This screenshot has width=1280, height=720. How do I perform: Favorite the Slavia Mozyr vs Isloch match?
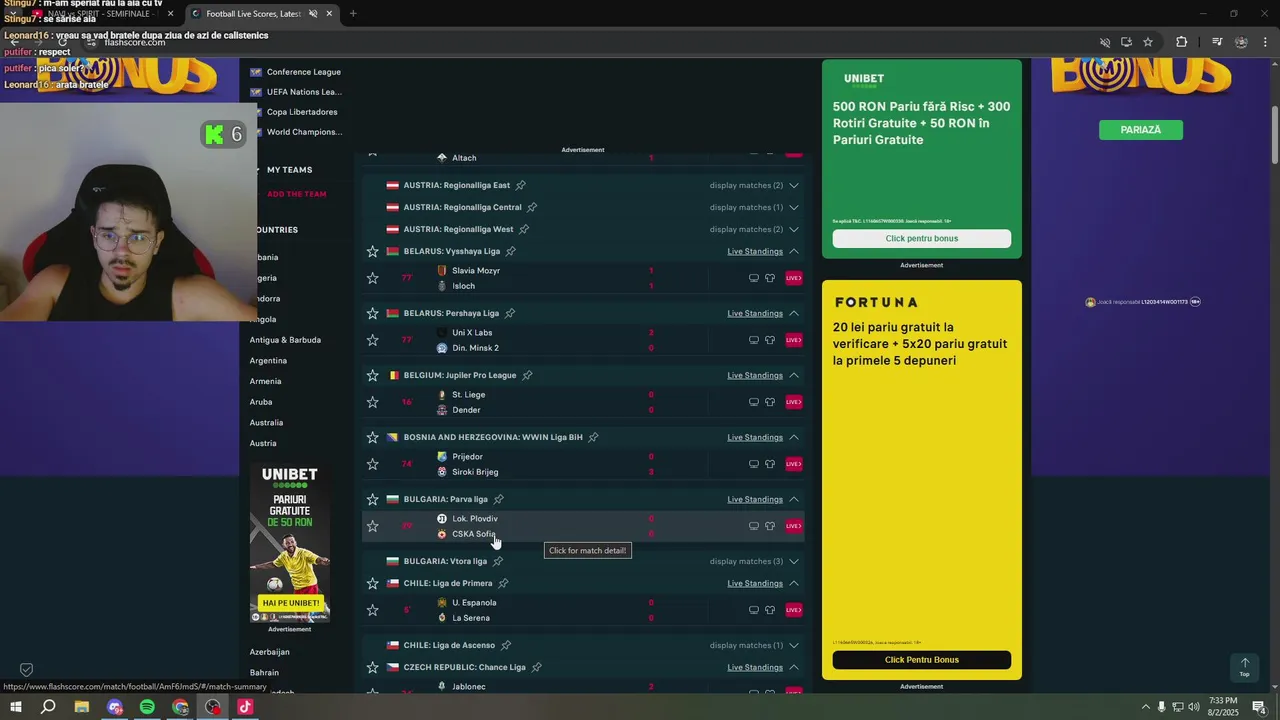(x=372, y=278)
